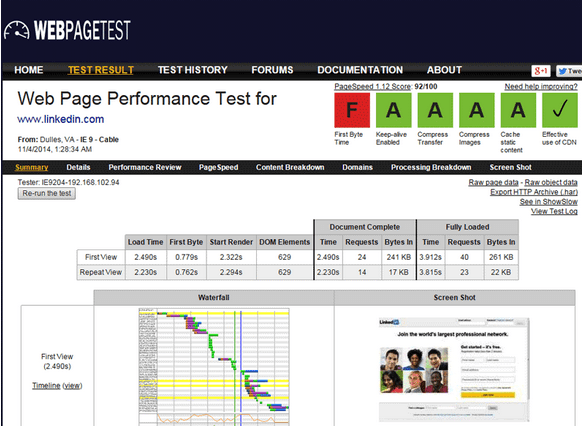
Task: Click Export HTTP Archive (.har)
Action: pos(534,192)
